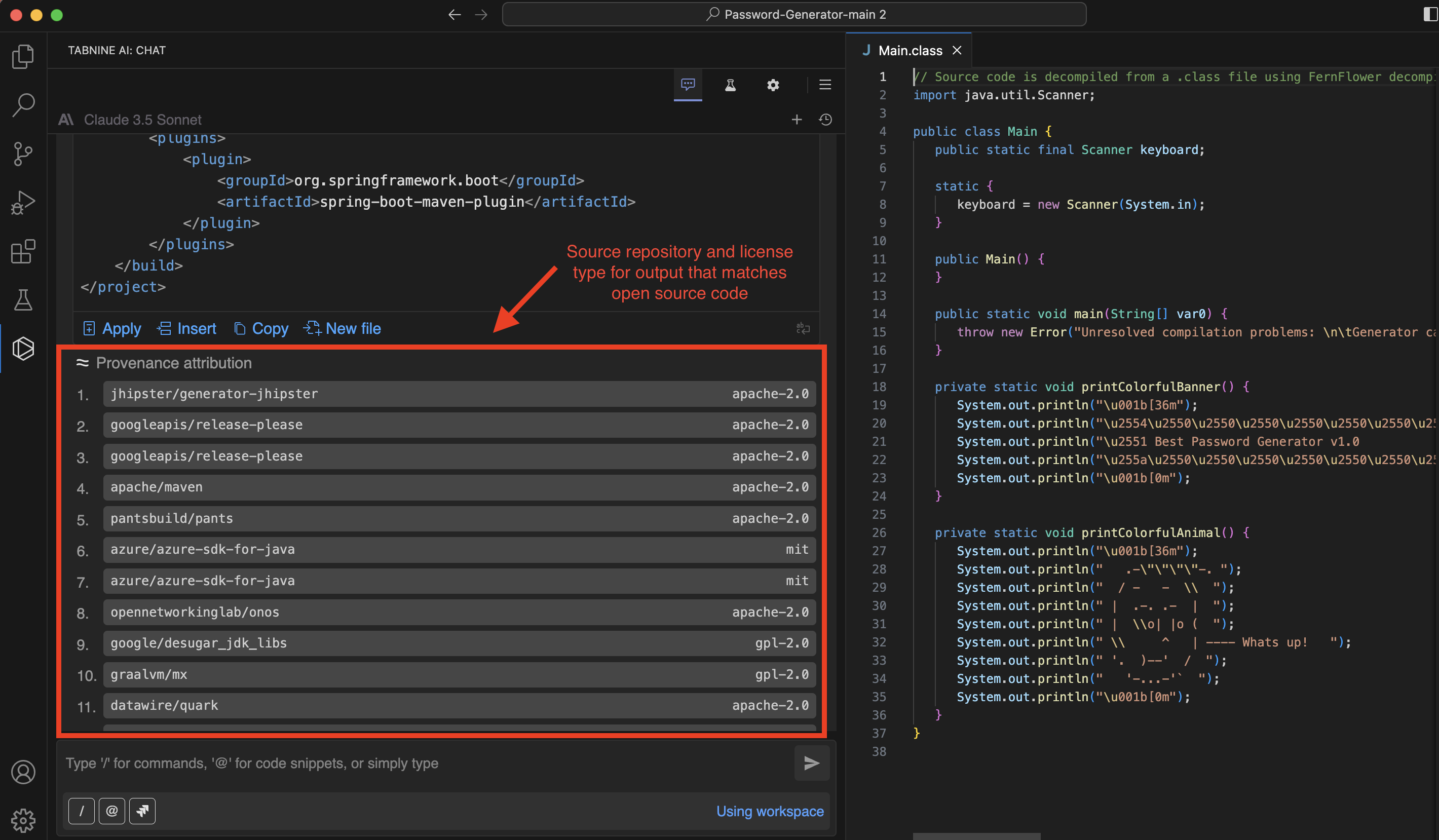Image resolution: width=1439 pixels, height=840 pixels.
Task: Collapse the Provenance attribution section
Action: point(83,363)
